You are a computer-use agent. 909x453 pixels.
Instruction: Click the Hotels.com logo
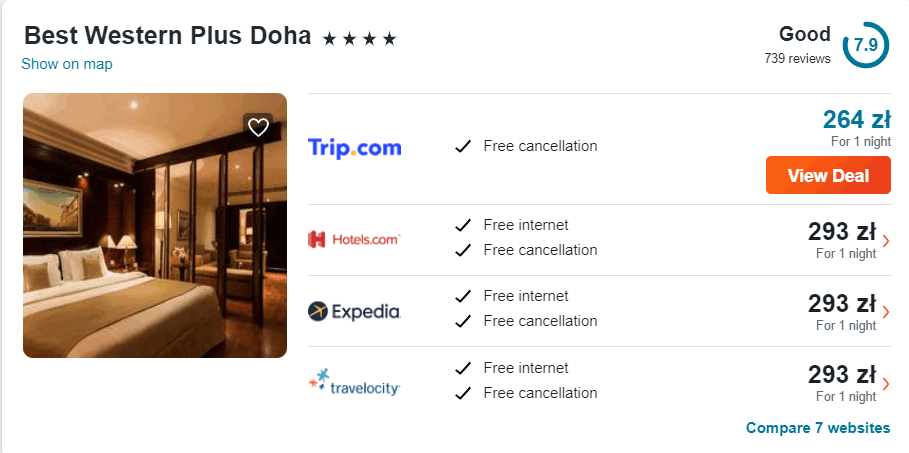[354, 239]
